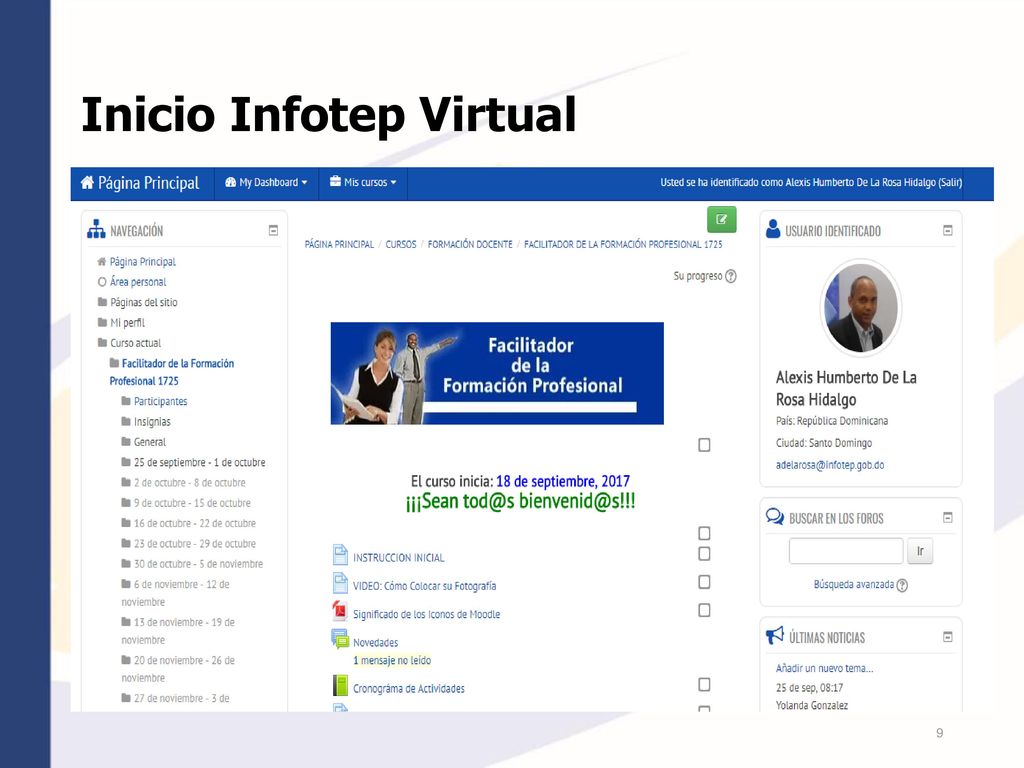The width and height of the screenshot is (1024, 768).
Task: Click the green book icon for Cronograma de Actividades
Action: click(x=340, y=685)
